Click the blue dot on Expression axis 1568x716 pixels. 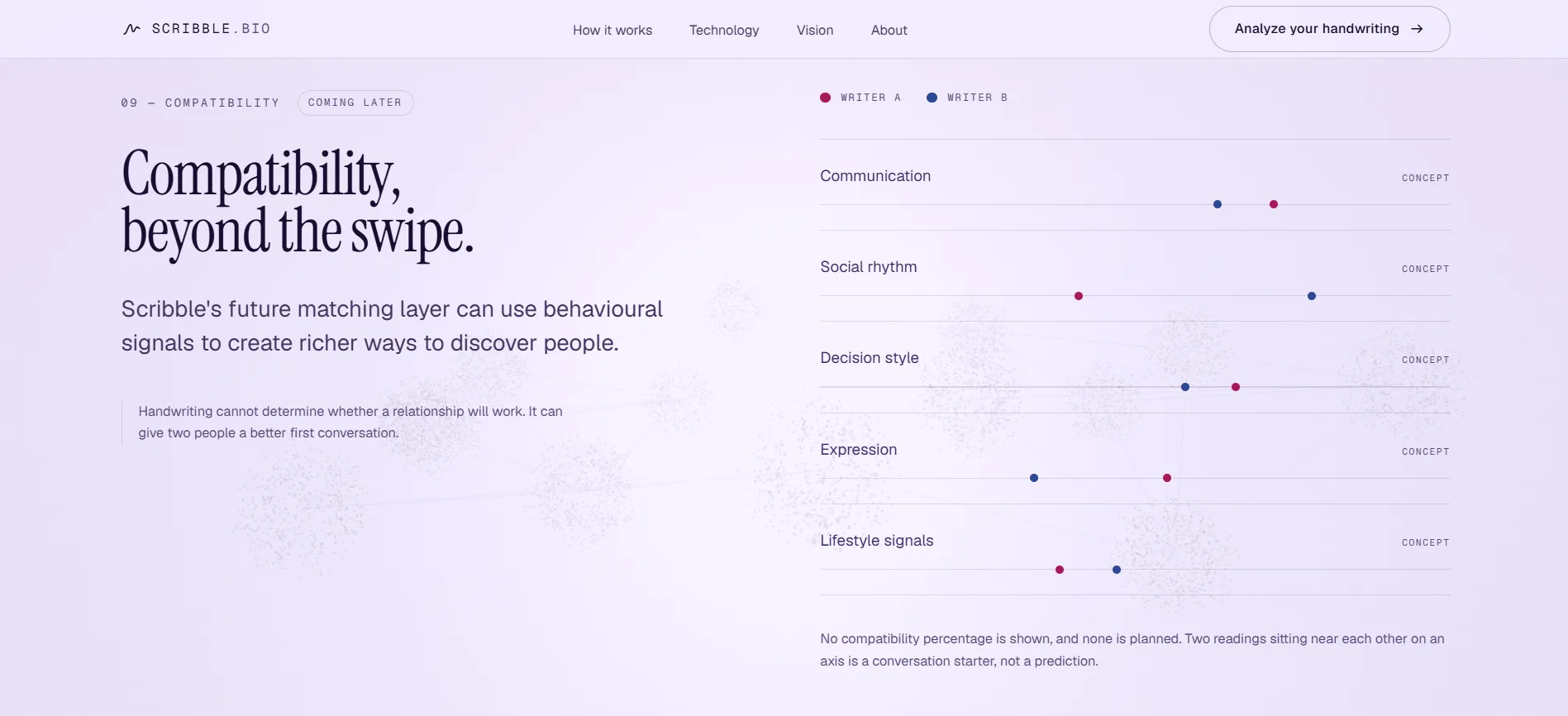[1034, 478]
